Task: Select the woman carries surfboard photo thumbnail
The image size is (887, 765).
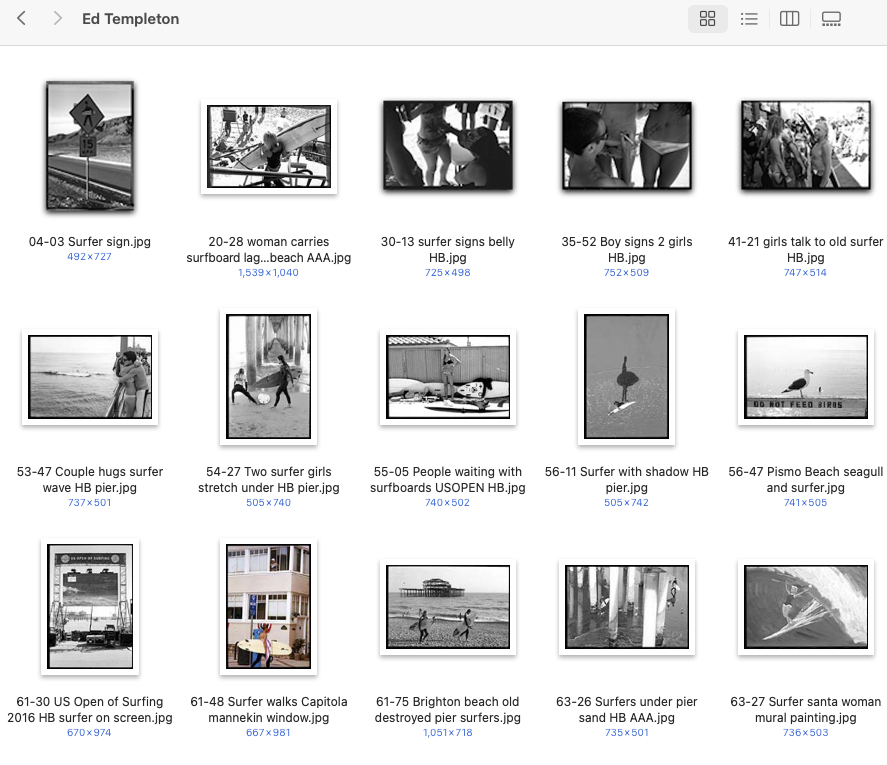Action: [269, 147]
